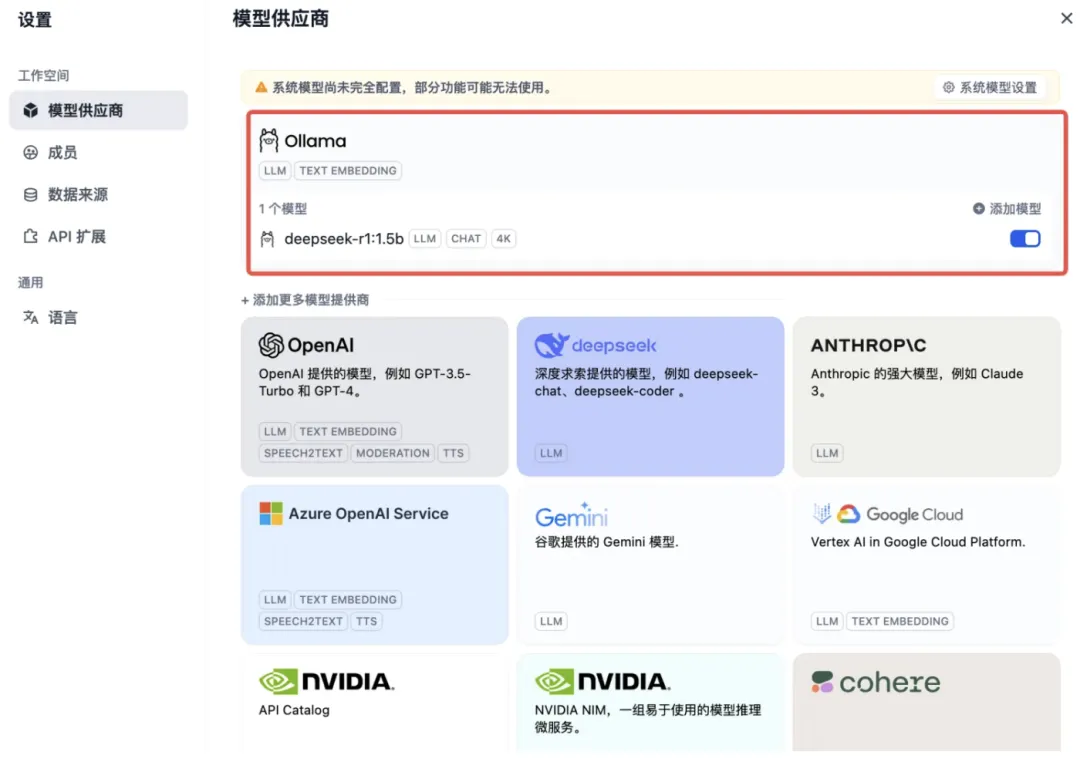This screenshot has width=1080, height=762.
Task: Click the OpenAI knot logo
Action: 271,345
